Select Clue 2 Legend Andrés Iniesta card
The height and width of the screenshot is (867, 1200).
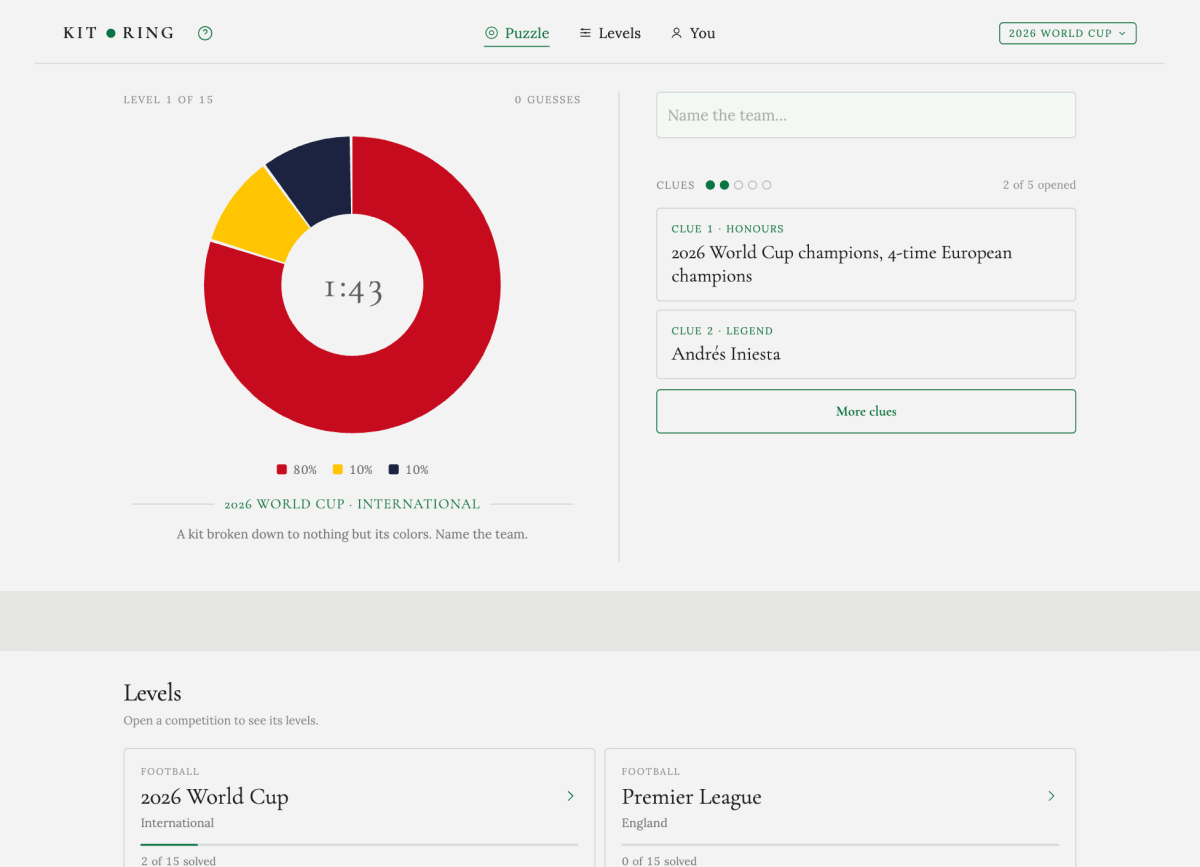(866, 344)
